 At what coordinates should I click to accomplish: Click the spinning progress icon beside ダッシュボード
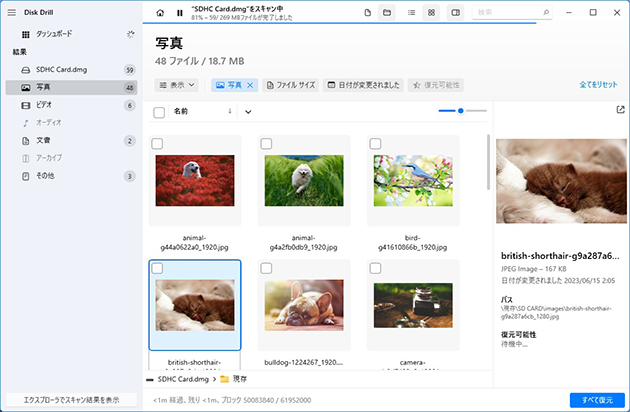130,34
